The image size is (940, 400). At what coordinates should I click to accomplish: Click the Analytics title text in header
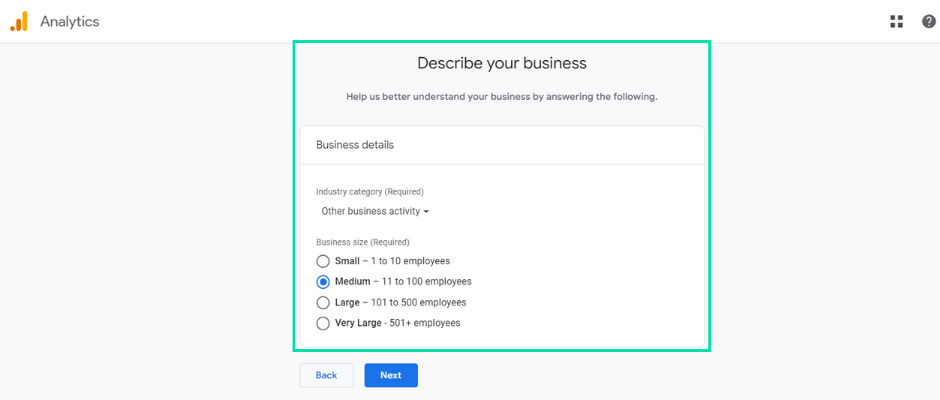click(70, 22)
